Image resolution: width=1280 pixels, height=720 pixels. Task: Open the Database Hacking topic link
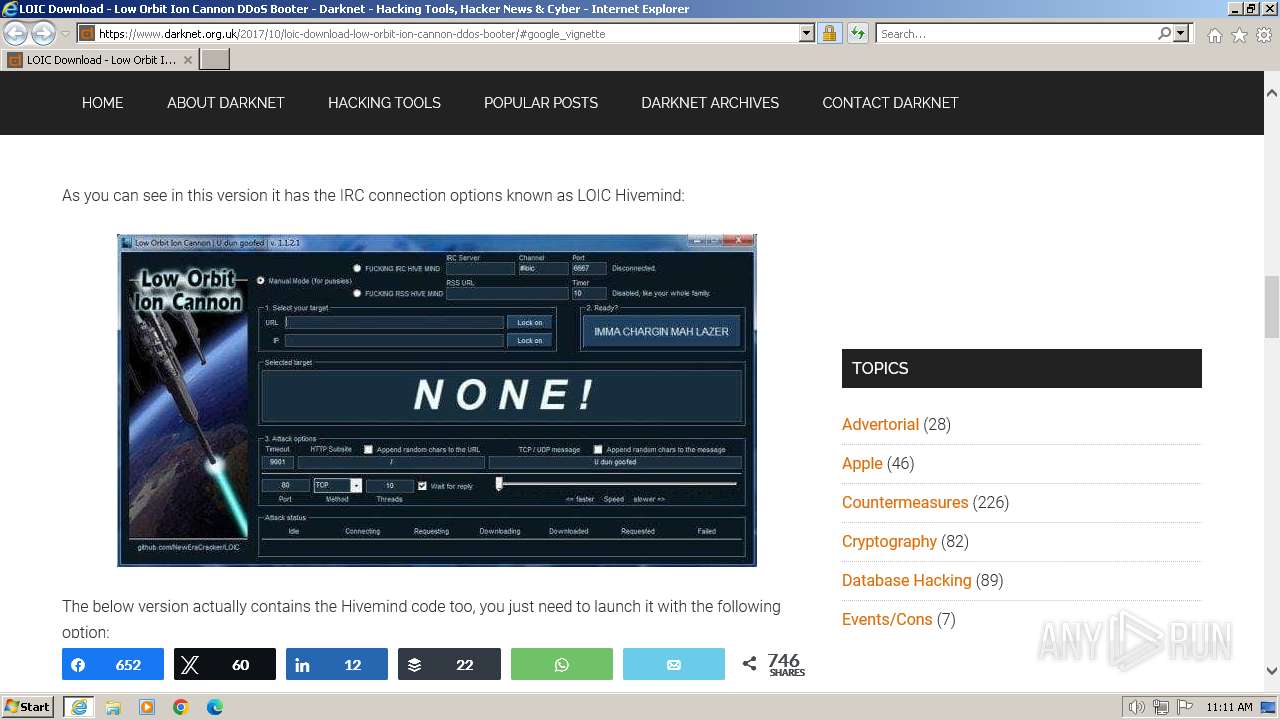pyautogui.click(x=907, y=580)
